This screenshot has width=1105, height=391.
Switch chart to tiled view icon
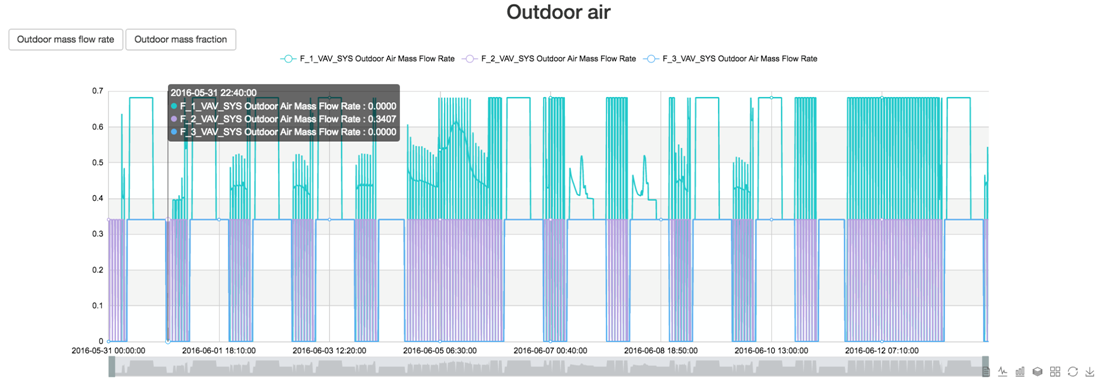click(x=1055, y=371)
